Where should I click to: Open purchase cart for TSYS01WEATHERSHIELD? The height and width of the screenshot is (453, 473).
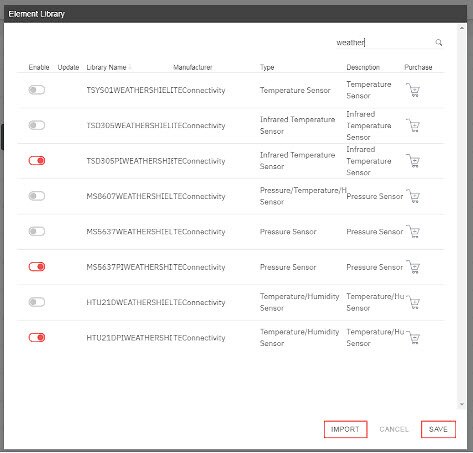413,90
